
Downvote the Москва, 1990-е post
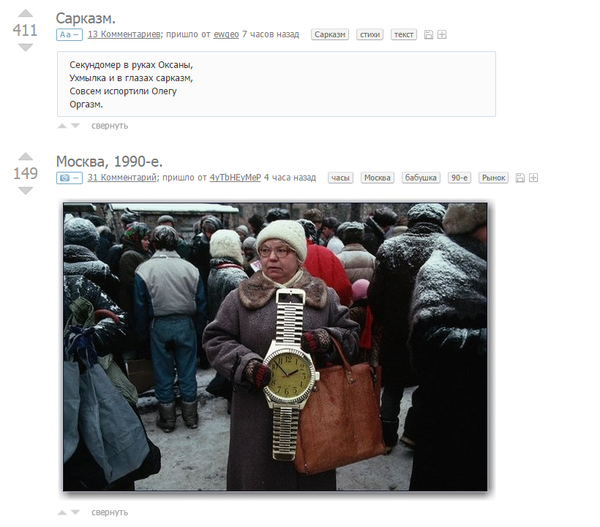[x=26, y=191]
